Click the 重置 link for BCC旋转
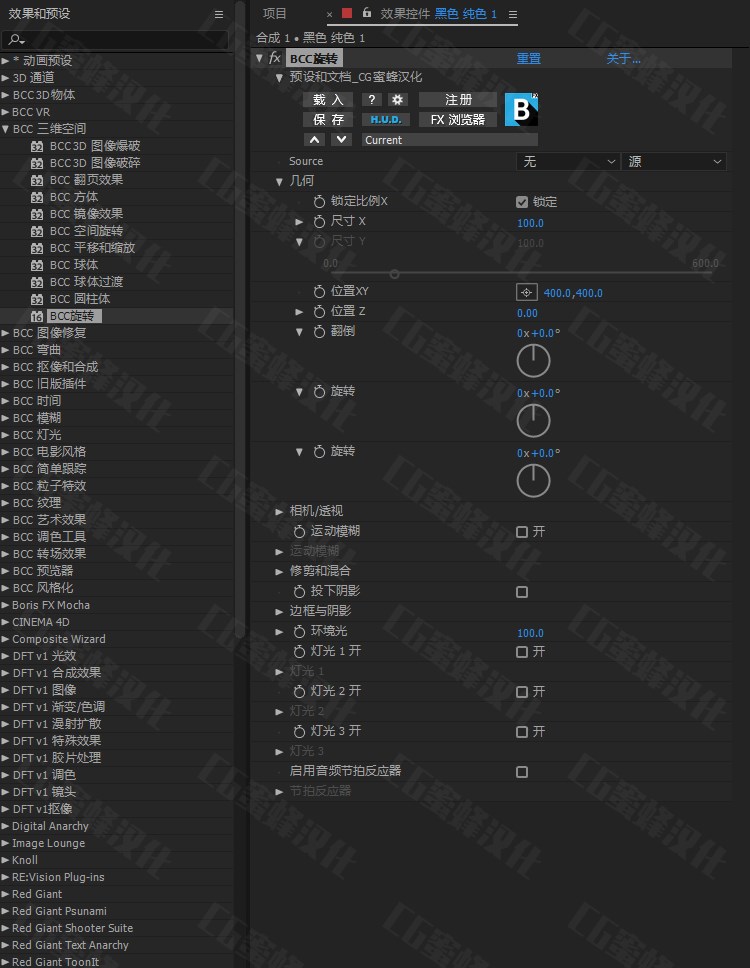750x968 pixels. tap(528, 59)
